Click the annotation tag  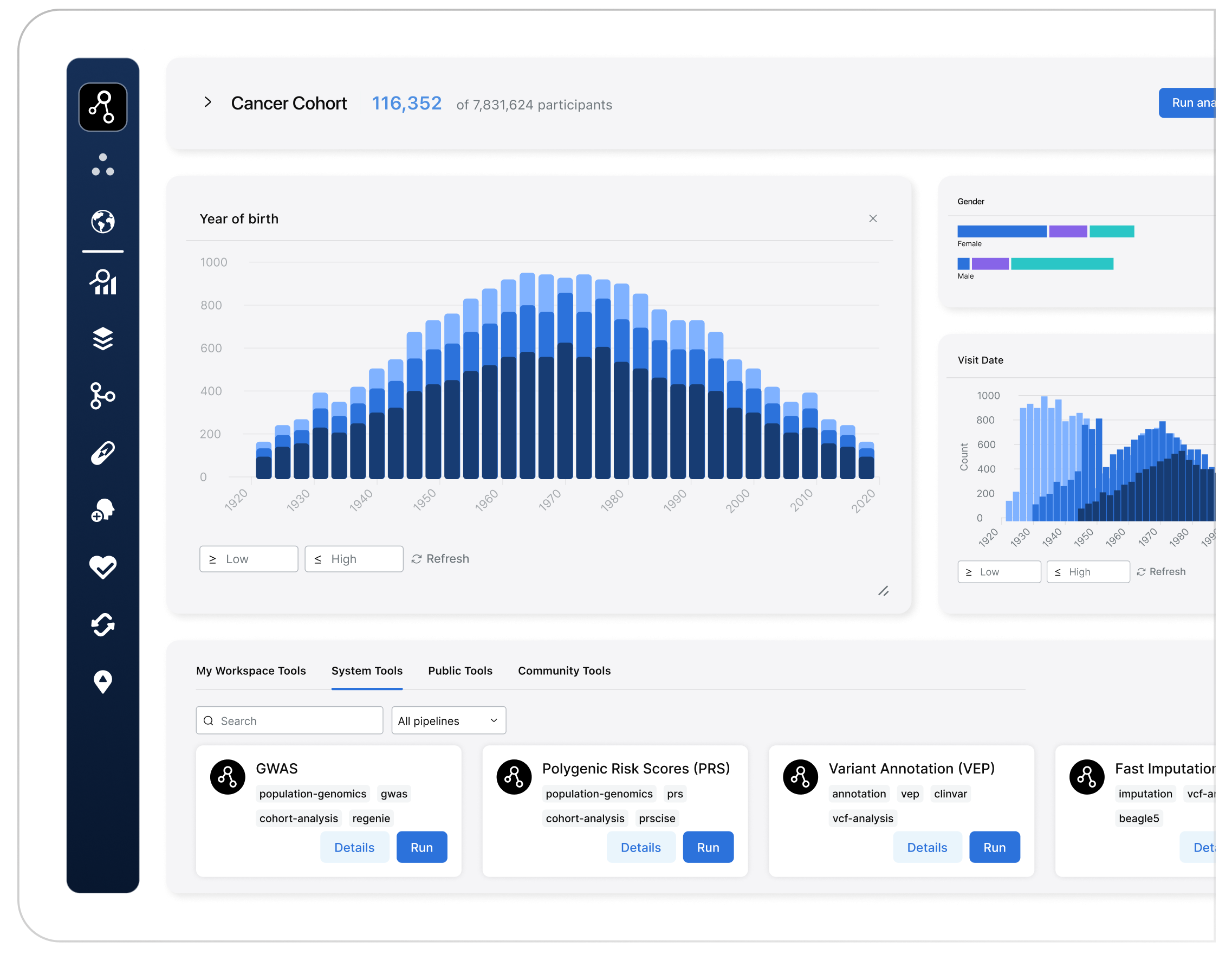[x=860, y=794]
